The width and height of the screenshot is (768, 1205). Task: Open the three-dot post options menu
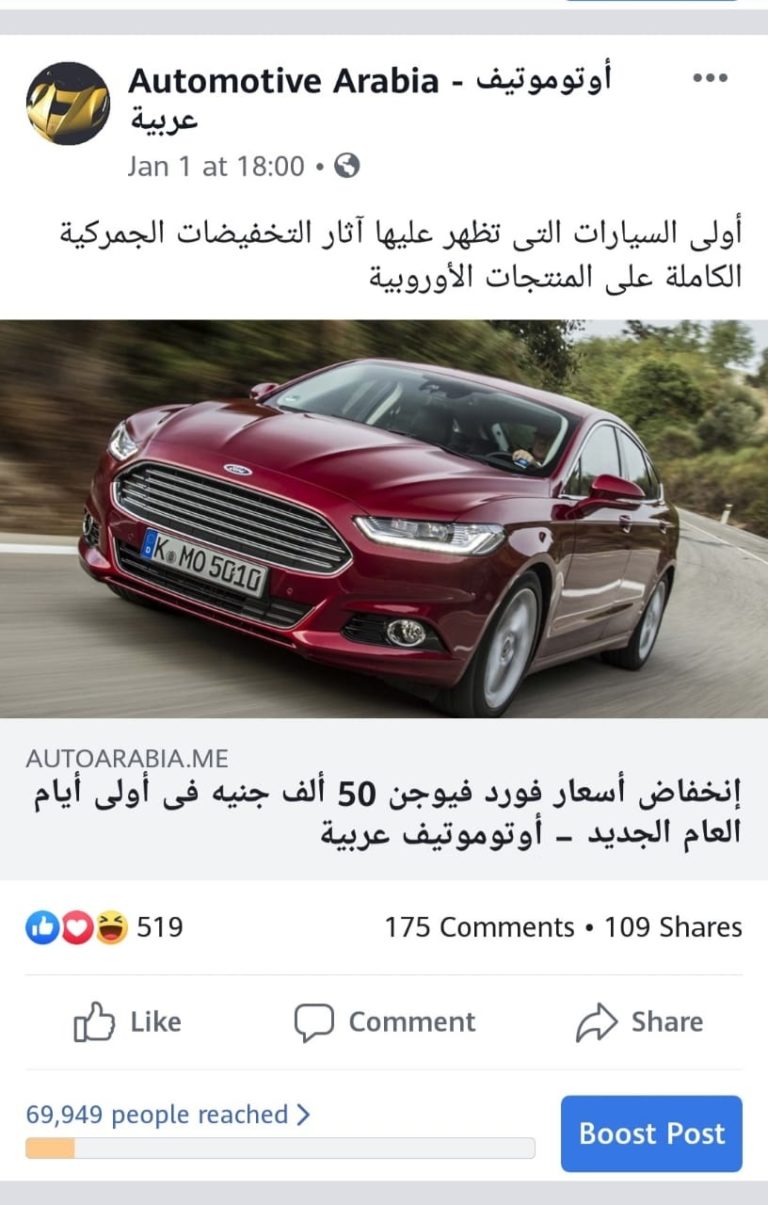tap(710, 79)
